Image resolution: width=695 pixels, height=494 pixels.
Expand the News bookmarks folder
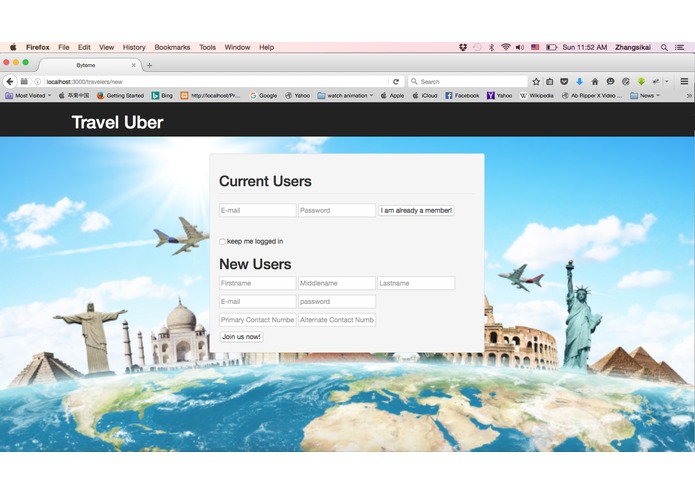click(645, 95)
